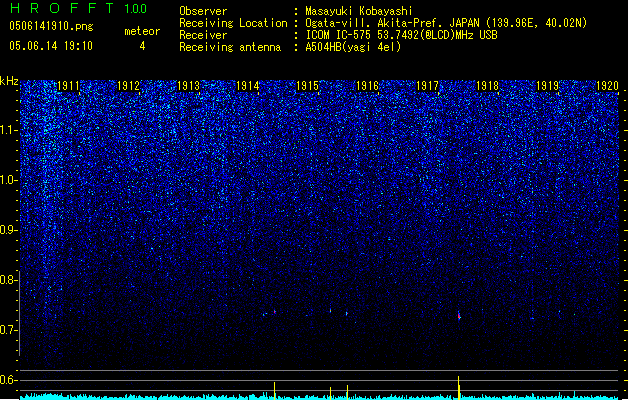Click the red meteor echo between 1914 and 1915
Viewport: 629px width, 400px height.
275,311
